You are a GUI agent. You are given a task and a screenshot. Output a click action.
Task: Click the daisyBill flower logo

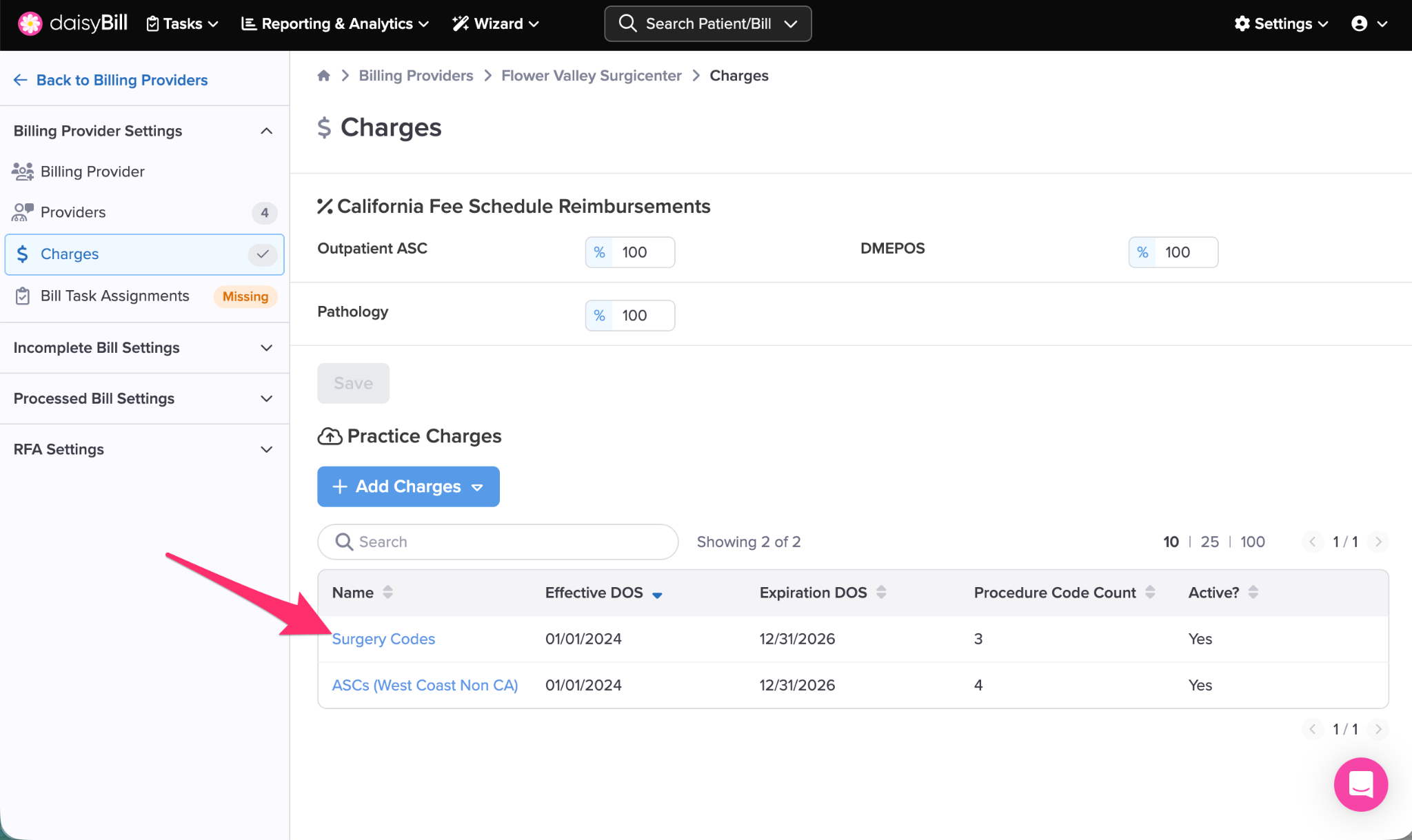point(30,23)
